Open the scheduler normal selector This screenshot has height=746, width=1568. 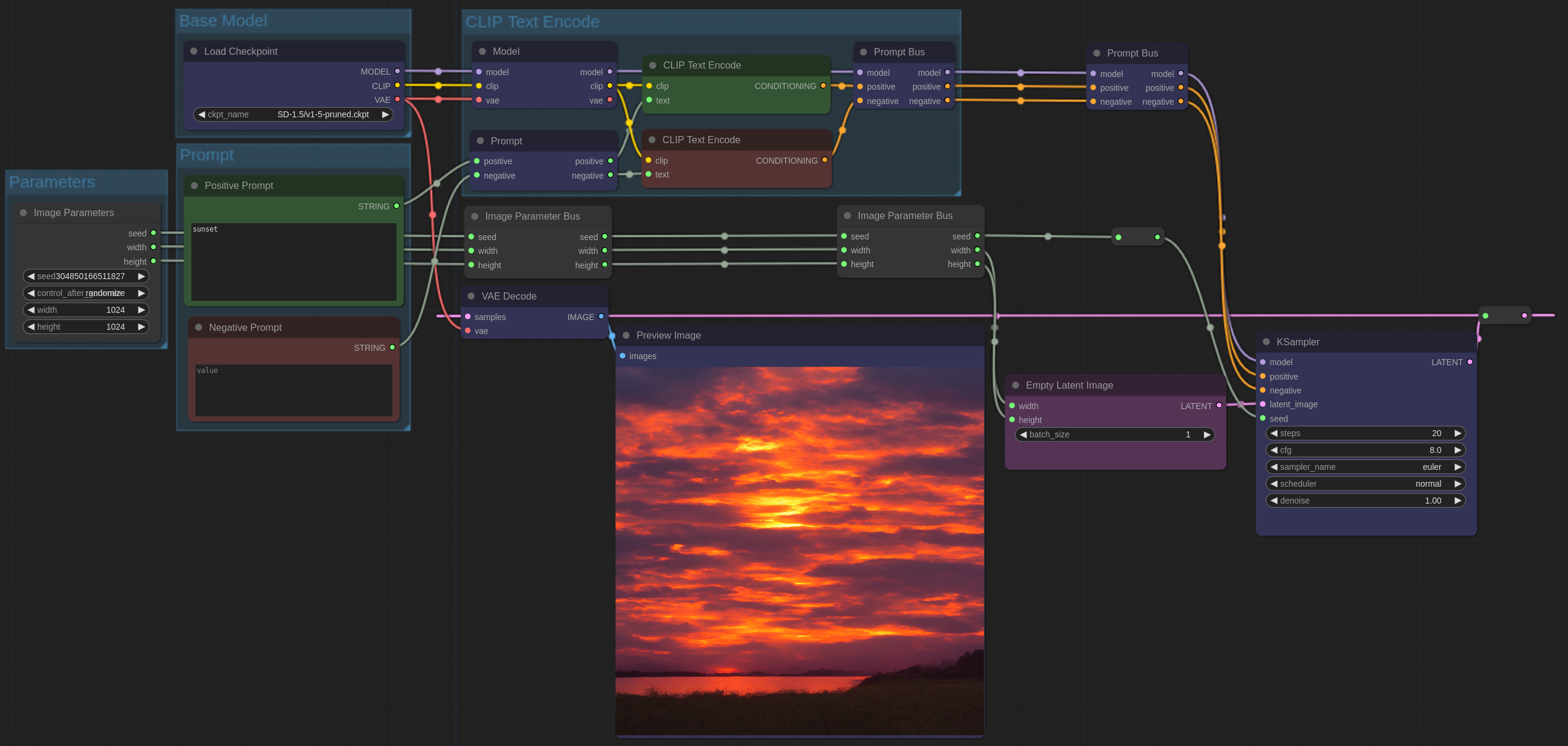tap(1365, 484)
